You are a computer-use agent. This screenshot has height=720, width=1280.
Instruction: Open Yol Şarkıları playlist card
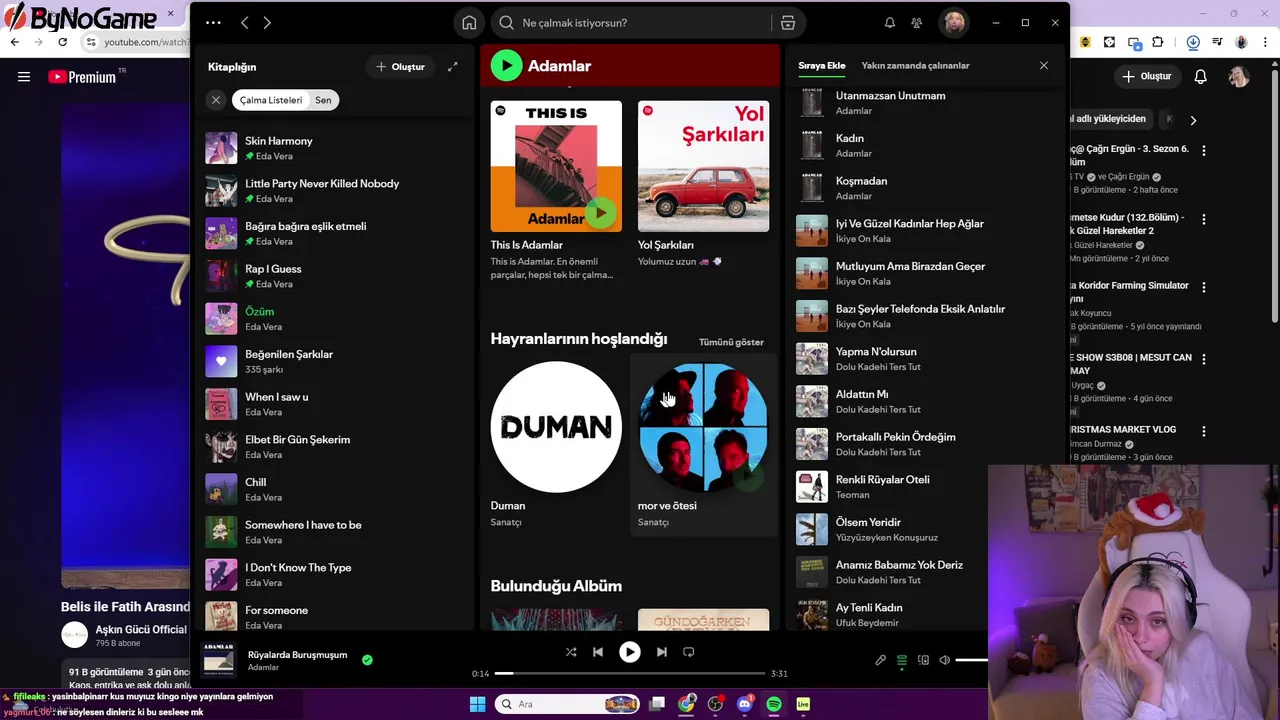click(x=704, y=186)
